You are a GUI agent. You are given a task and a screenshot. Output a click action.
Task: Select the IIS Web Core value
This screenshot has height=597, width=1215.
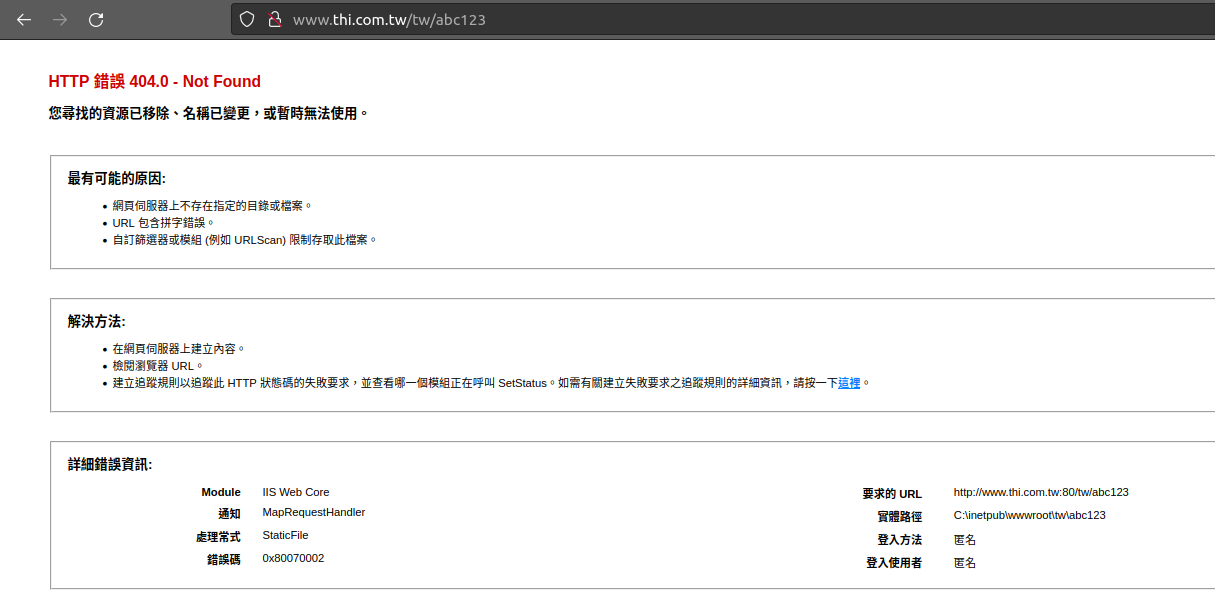pyautogui.click(x=296, y=492)
